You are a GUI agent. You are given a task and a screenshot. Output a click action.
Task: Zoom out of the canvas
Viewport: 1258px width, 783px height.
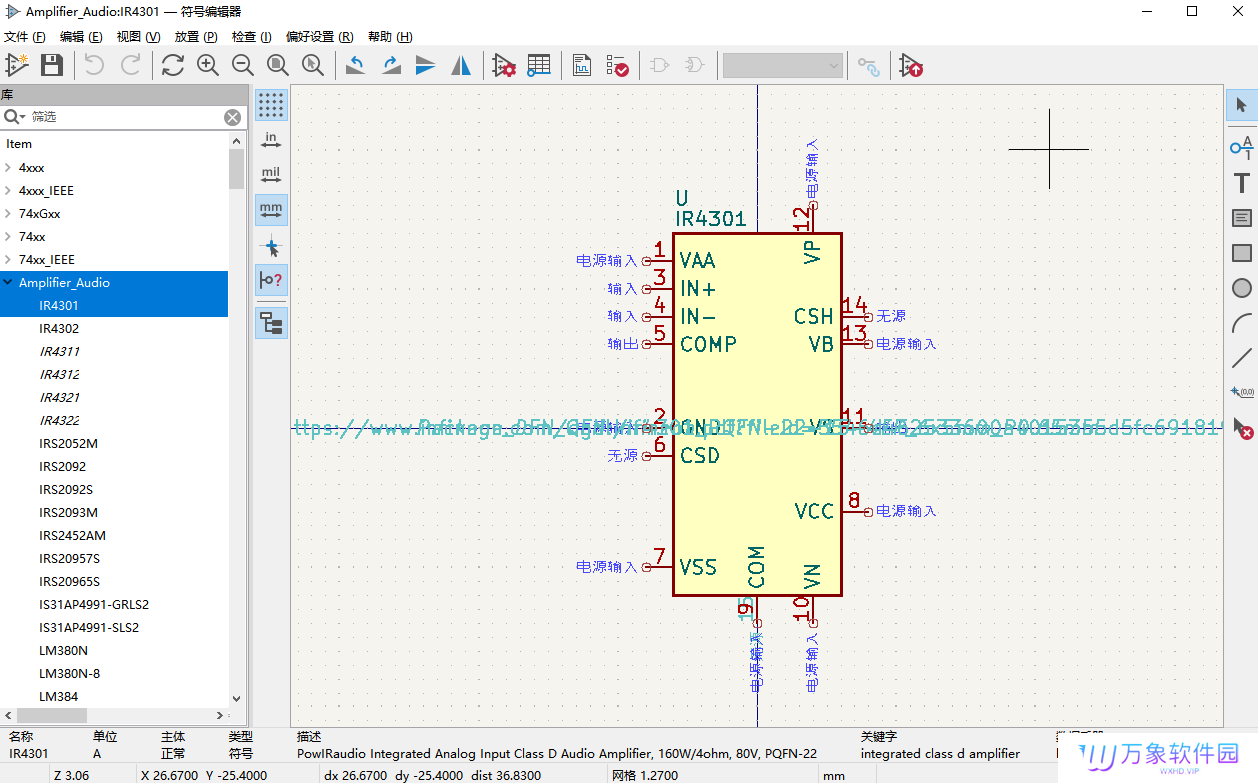pyautogui.click(x=243, y=66)
